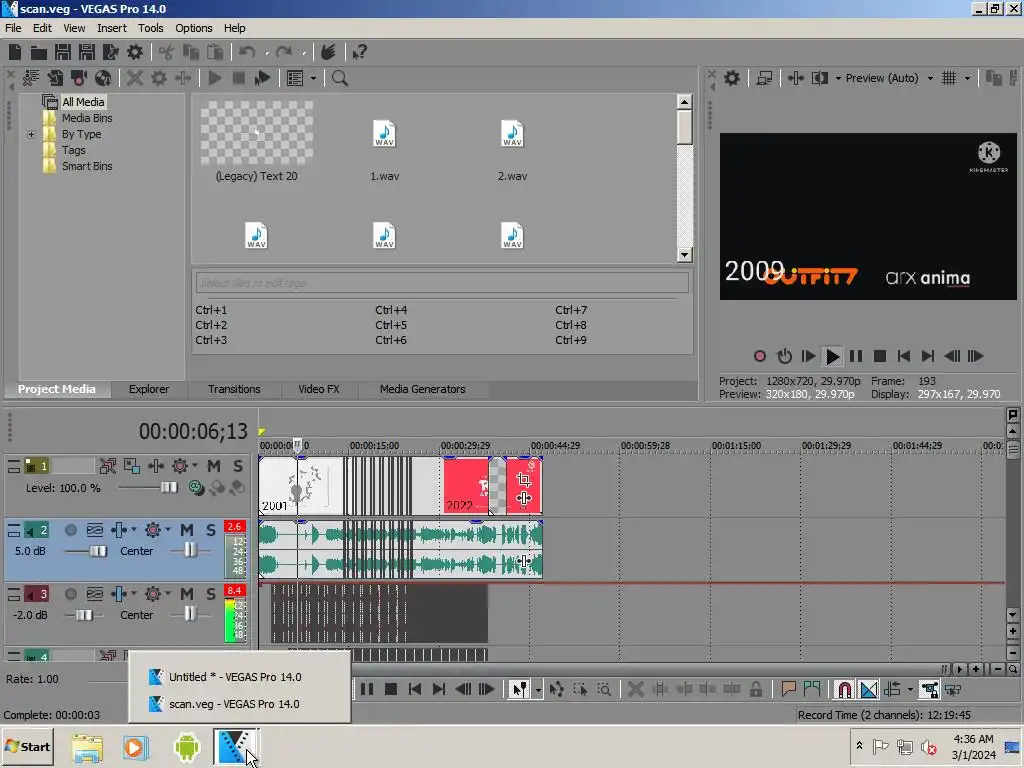Image resolution: width=1024 pixels, height=768 pixels.
Task: Click the Redo arrow icon
Action: coord(283,52)
